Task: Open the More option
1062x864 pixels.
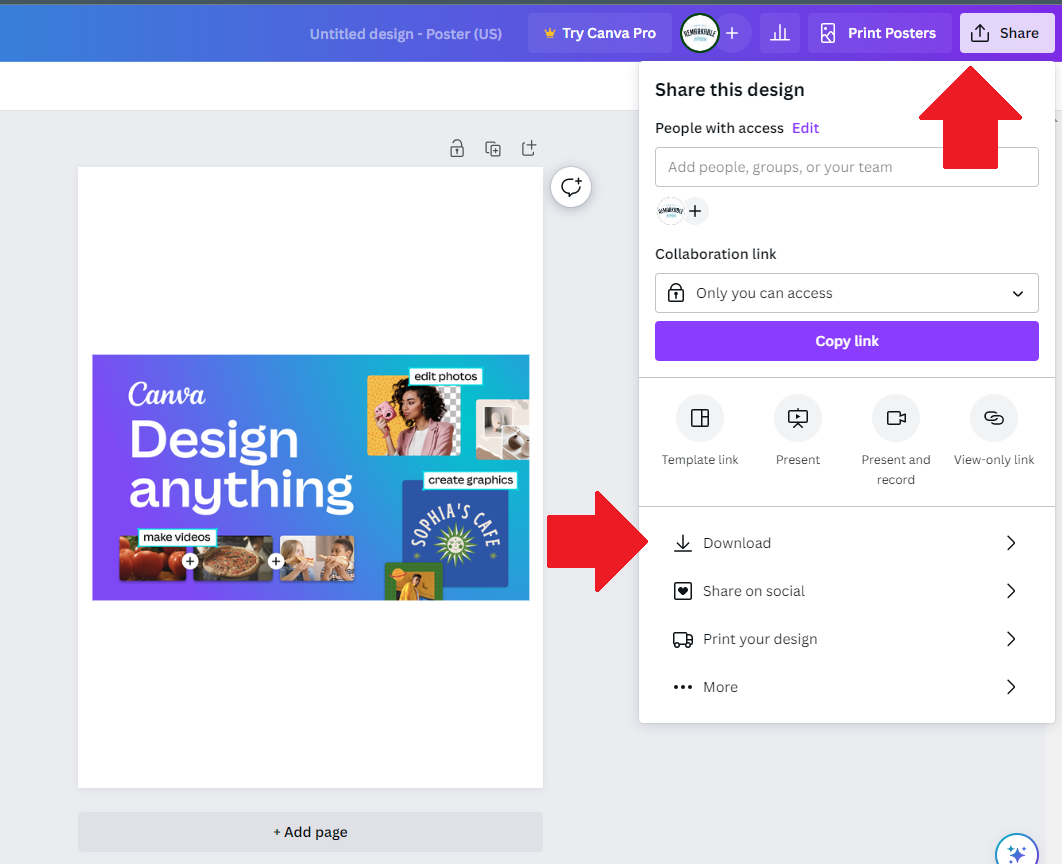Action: [x=847, y=687]
